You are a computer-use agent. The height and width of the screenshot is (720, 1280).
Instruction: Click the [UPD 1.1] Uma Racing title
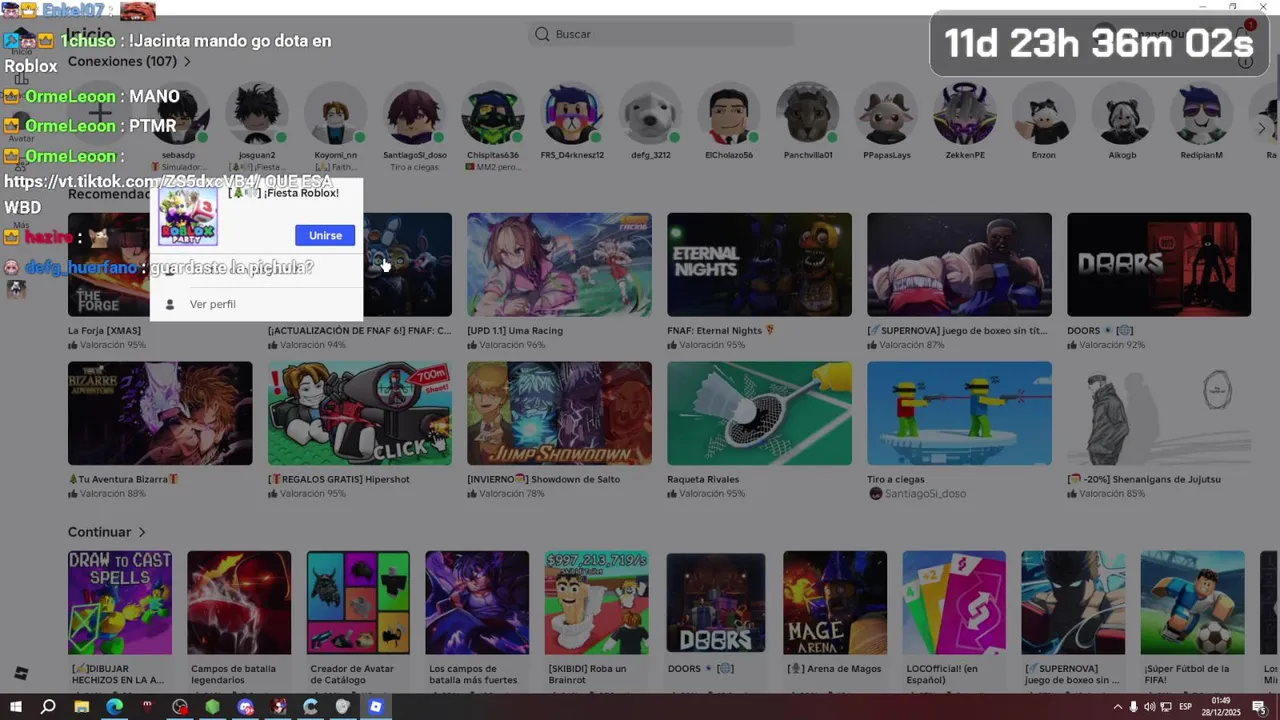pos(515,330)
